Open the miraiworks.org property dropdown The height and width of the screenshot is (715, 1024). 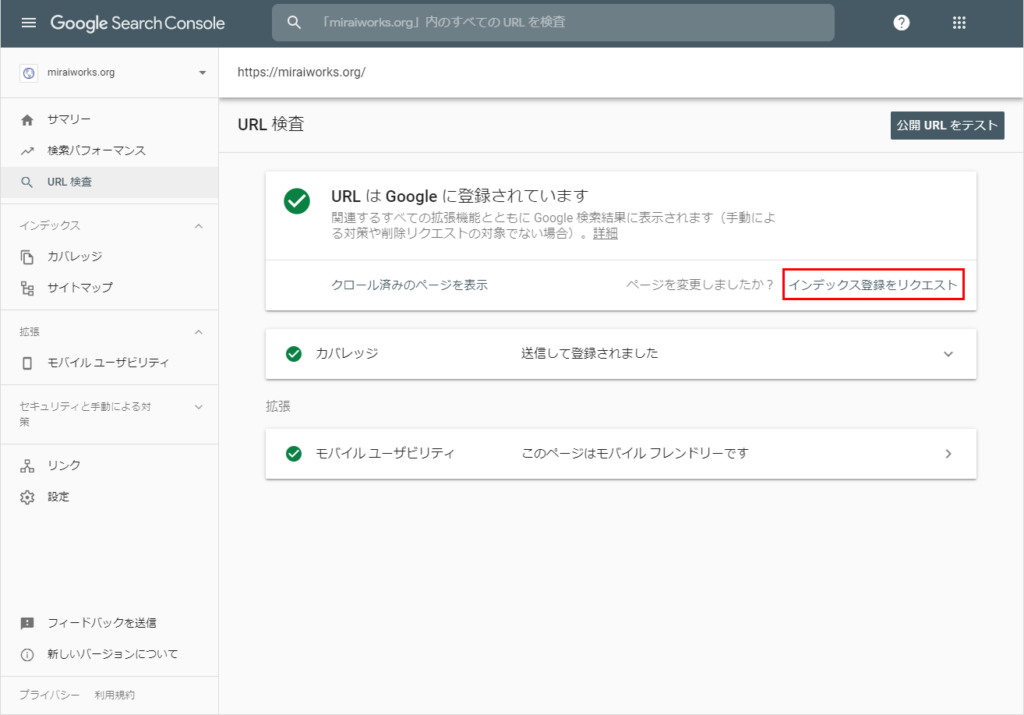click(202, 72)
